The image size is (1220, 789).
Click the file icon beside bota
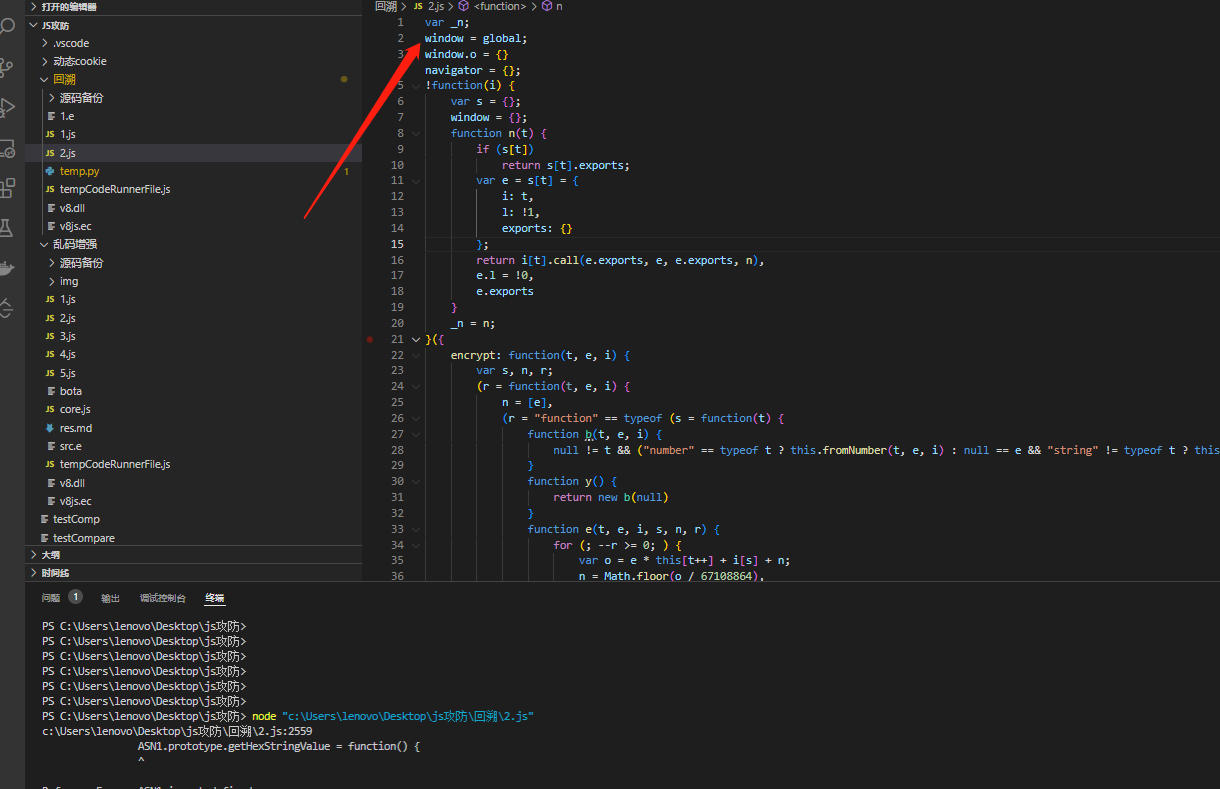tap(50, 391)
